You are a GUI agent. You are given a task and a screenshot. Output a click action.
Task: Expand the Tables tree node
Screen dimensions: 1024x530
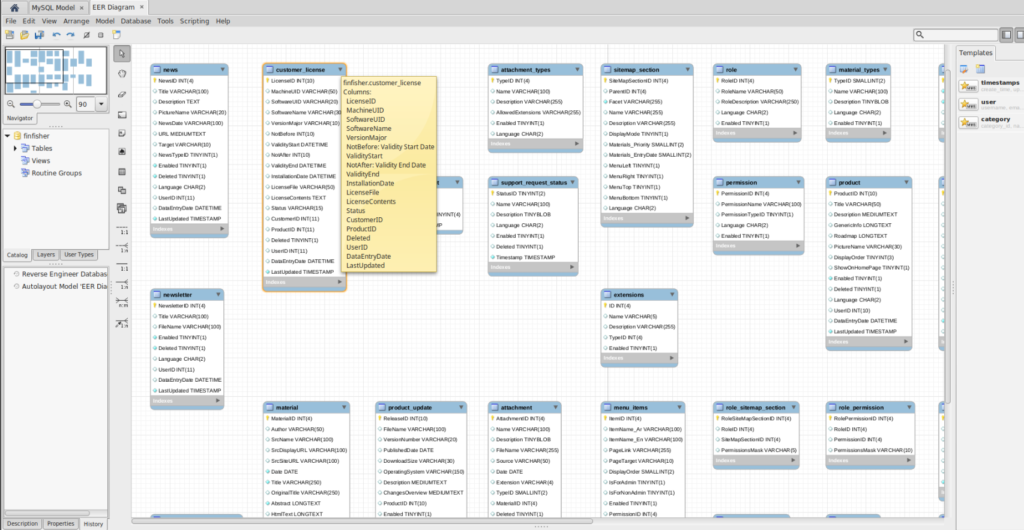coord(16,148)
